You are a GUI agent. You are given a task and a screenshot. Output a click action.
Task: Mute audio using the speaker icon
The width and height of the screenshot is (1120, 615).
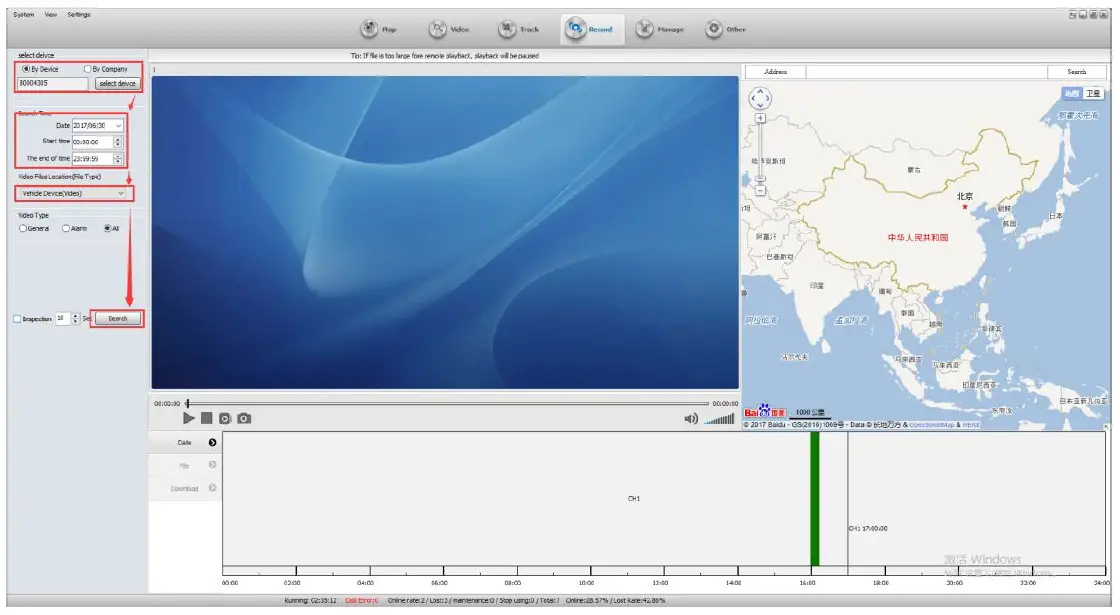pos(691,418)
